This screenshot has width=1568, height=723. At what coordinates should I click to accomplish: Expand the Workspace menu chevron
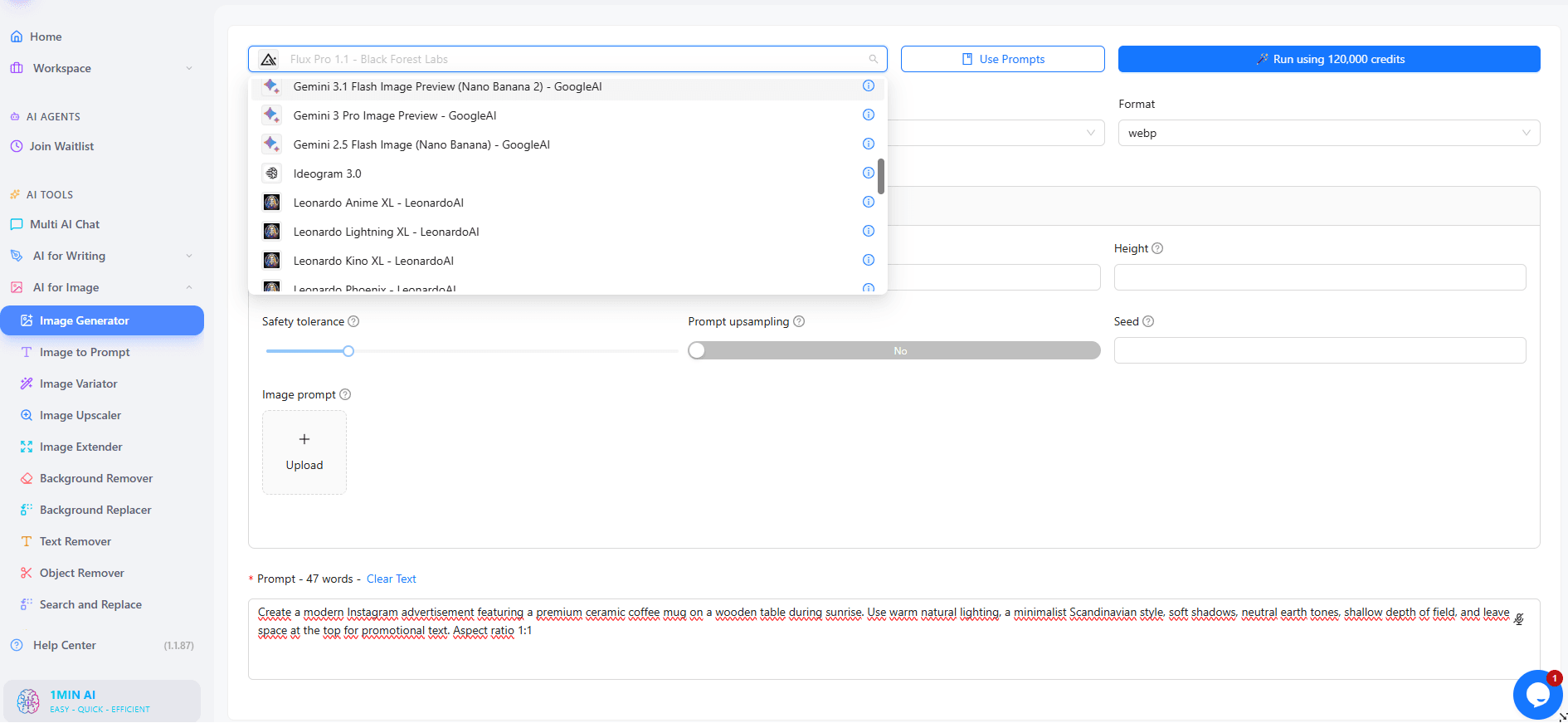click(x=189, y=68)
